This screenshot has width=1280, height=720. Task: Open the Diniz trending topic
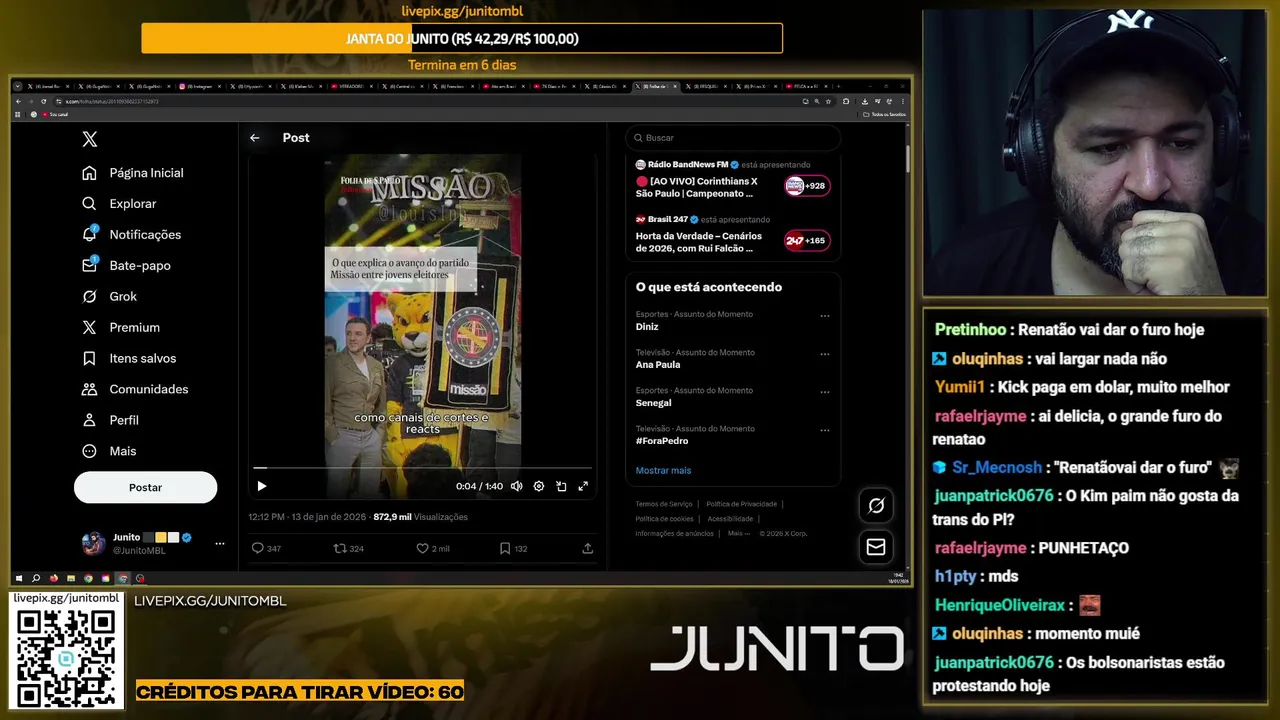click(646, 327)
